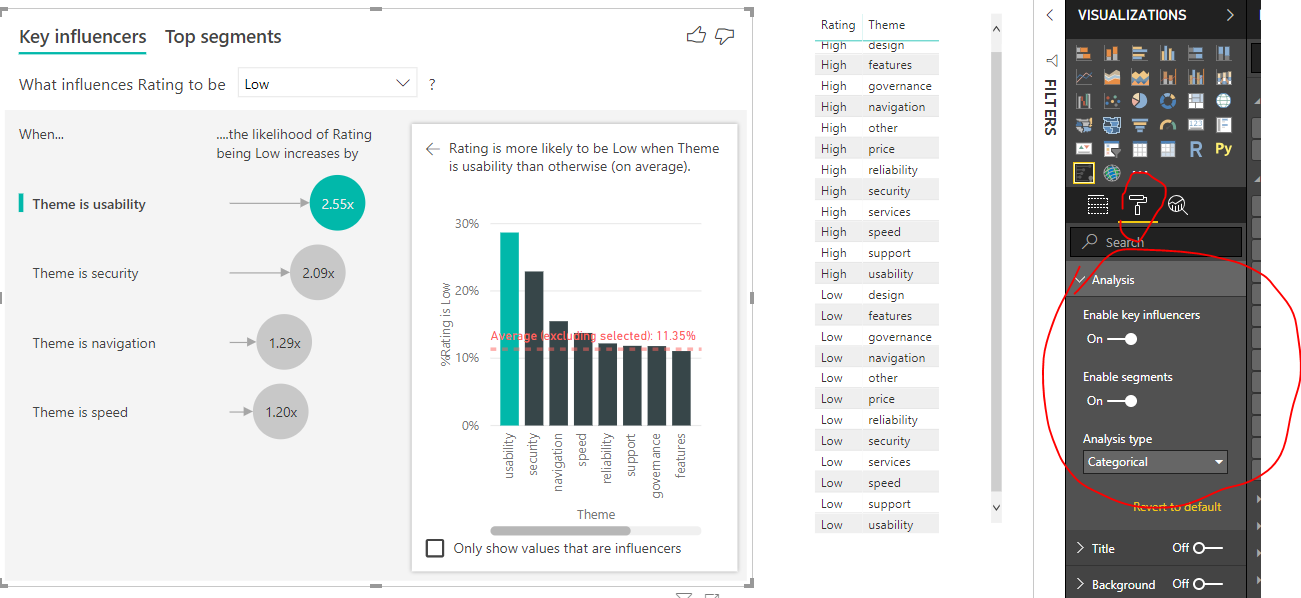Toggle Enable key influencers switch
The height and width of the screenshot is (598, 1301).
coord(1123,339)
